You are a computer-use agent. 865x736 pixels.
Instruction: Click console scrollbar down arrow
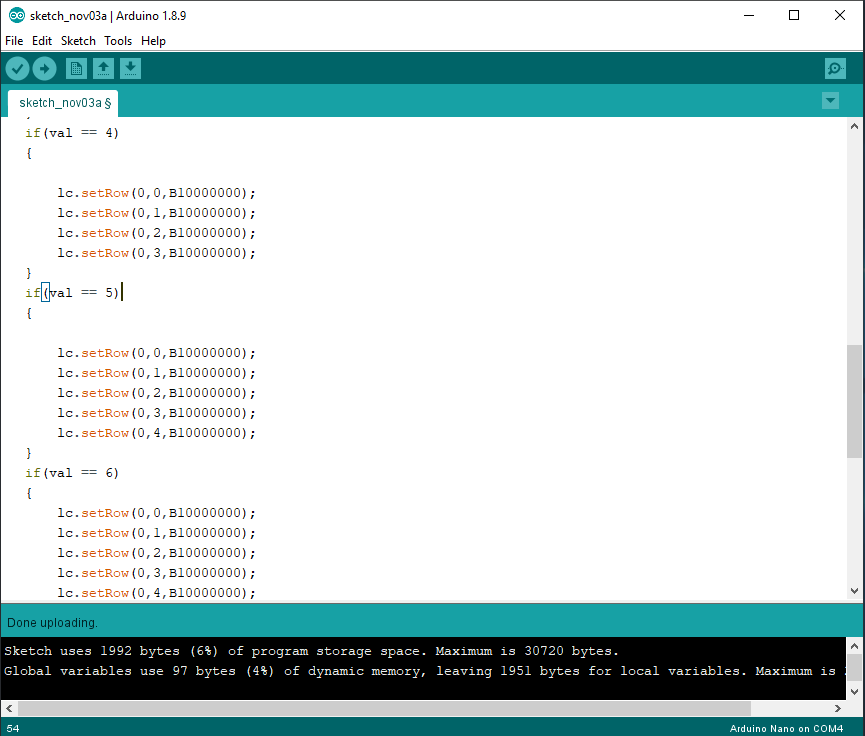(855, 692)
